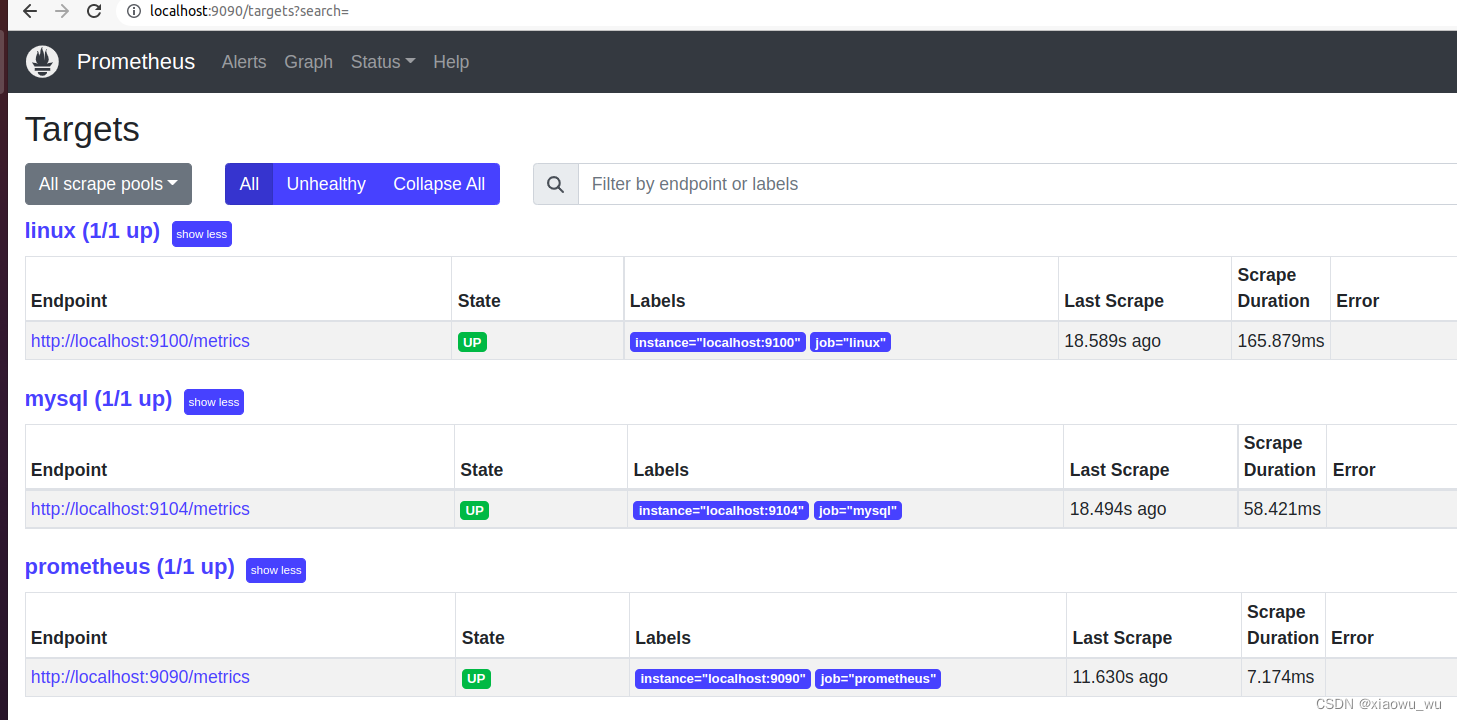This screenshot has height=720, width=1457.
Task: Click the 7.174ms scrape duration
Action: point(1281,677)
